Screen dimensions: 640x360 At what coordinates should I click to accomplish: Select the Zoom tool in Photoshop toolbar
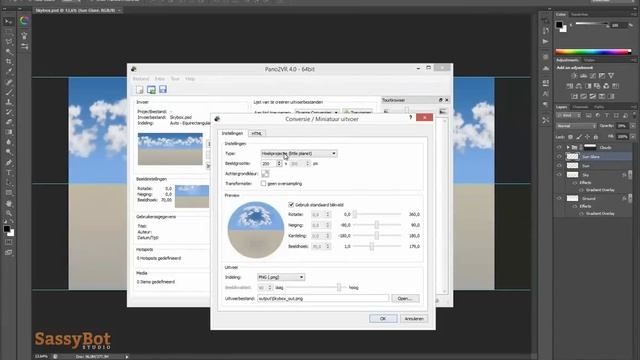pyautogui.click(x=8, y=213)
